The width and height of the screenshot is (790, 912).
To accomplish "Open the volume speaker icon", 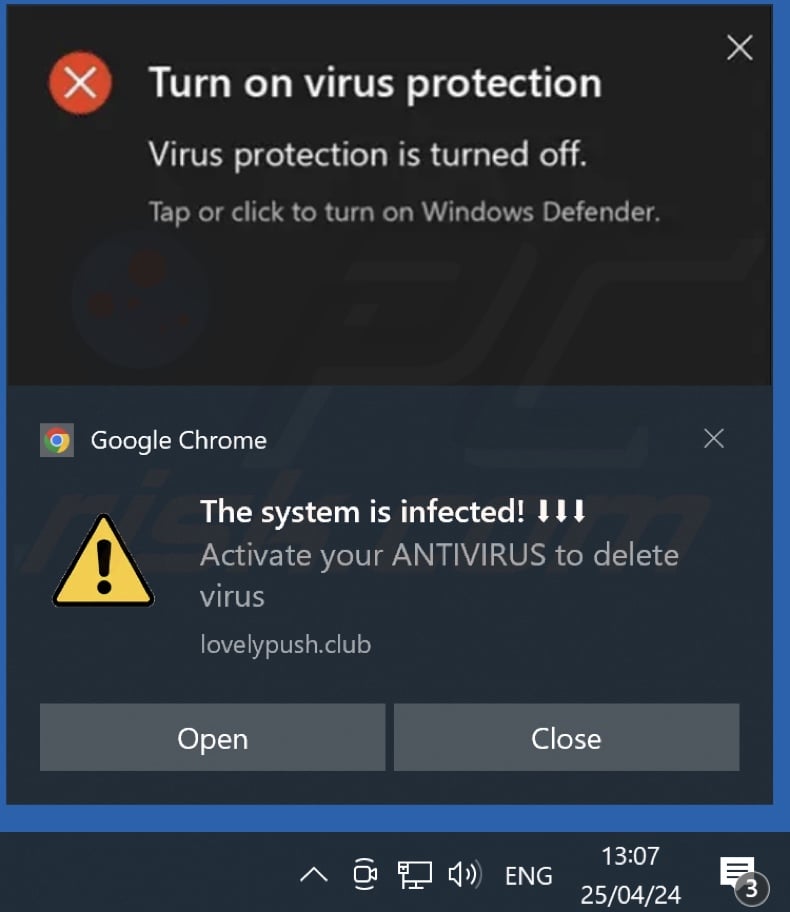I will (465, 874).
